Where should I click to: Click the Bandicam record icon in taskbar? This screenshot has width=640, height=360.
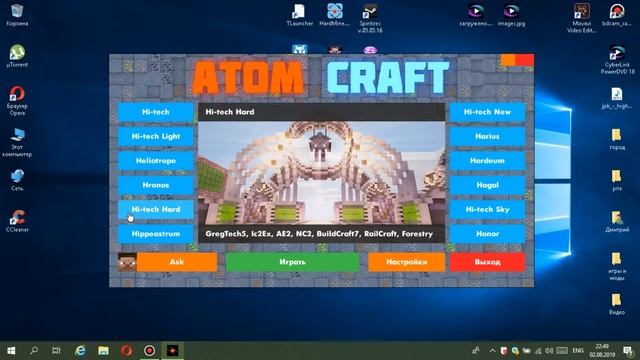149,350
